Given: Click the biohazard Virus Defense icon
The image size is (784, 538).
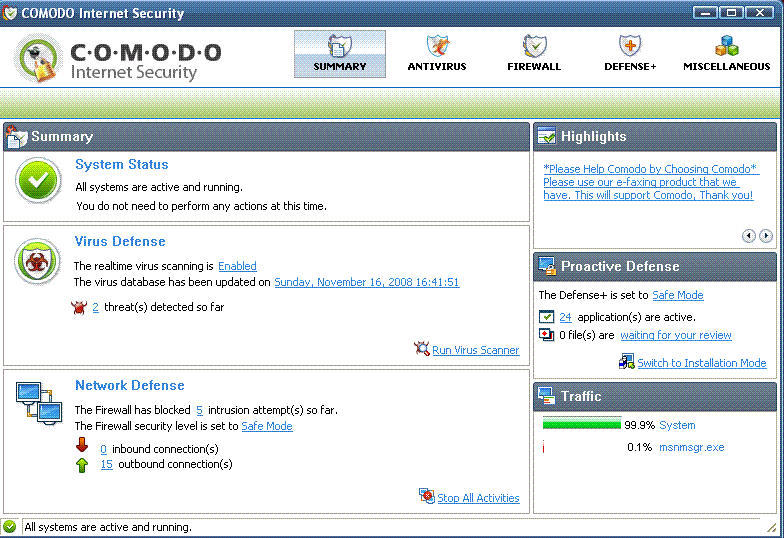Looking at the screenshot, I should point(38,262).
